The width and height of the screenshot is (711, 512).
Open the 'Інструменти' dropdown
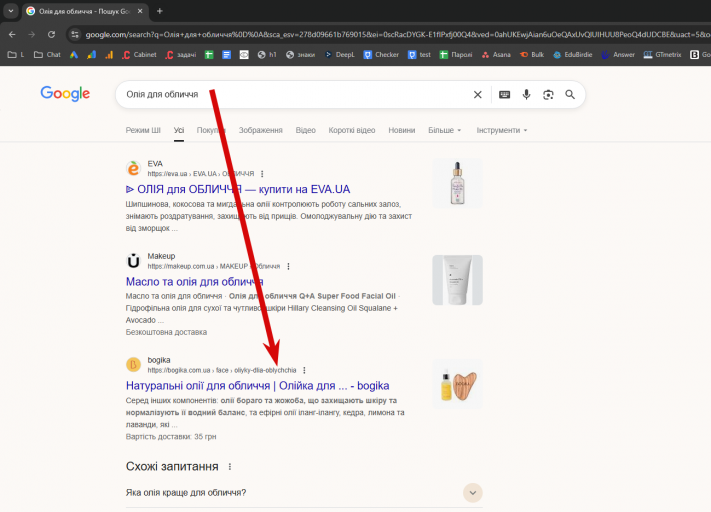click(x=502, y=130)
